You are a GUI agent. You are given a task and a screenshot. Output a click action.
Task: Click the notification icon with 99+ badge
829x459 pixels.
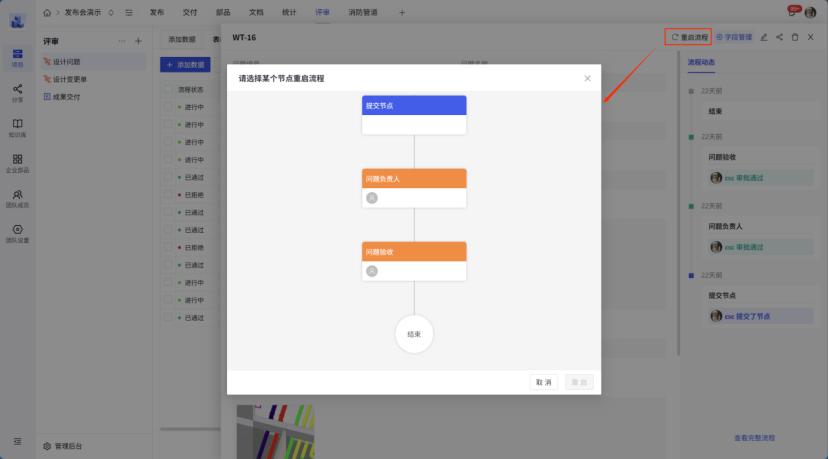[x=793, y=12]
